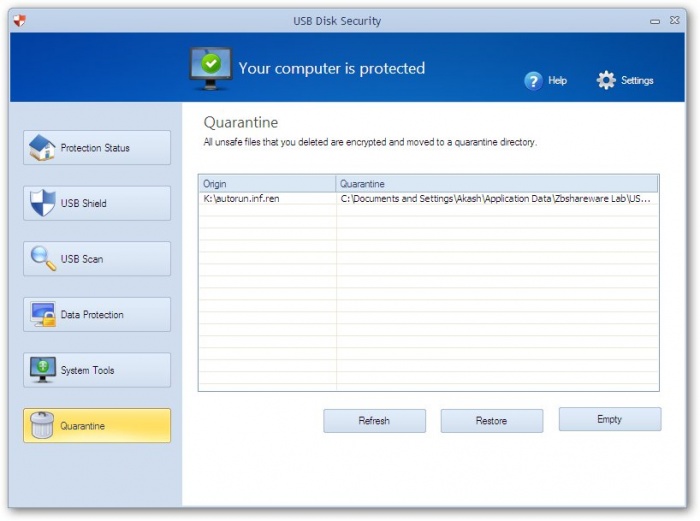700x521 pixels.
Task: Click the System Tools monitor icon
Action: [x=42, y=370]
